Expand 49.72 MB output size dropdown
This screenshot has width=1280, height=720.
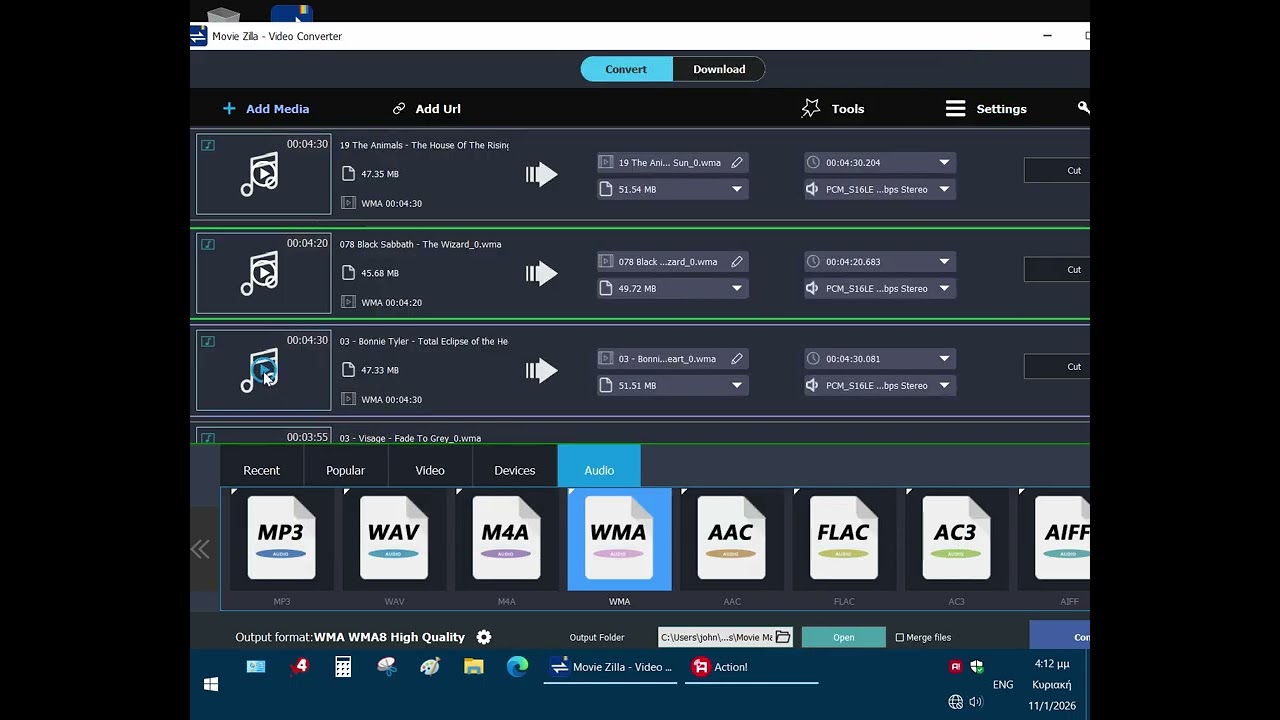tap(737, 288)
